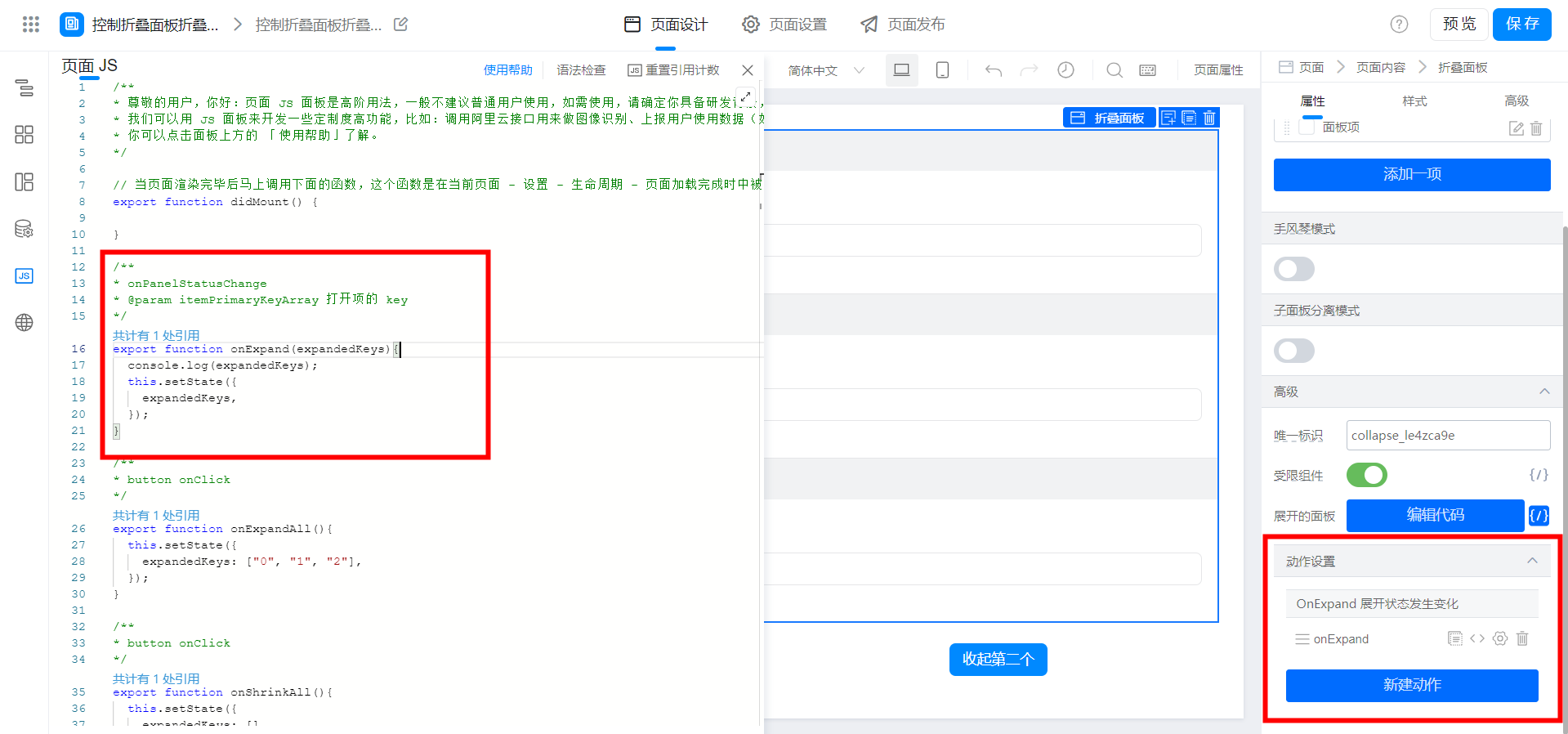Click the 预览 button
This screenshot has width=1568, height=734.
1459,25
